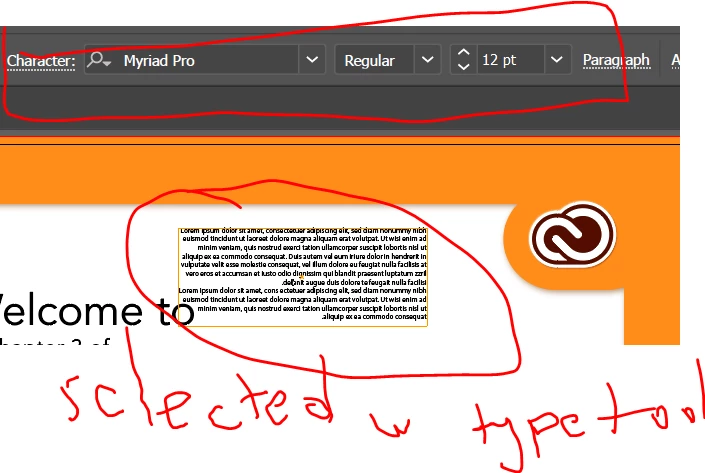
Task: Decrease font size with down stepper arrow
Action: (x=464, y=67)
